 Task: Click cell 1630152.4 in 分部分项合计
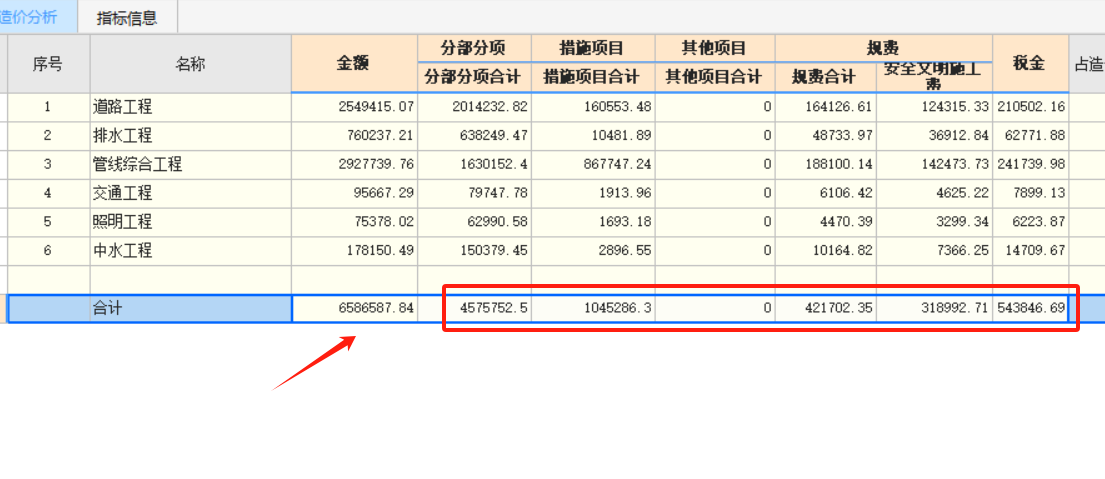(474, 165)
